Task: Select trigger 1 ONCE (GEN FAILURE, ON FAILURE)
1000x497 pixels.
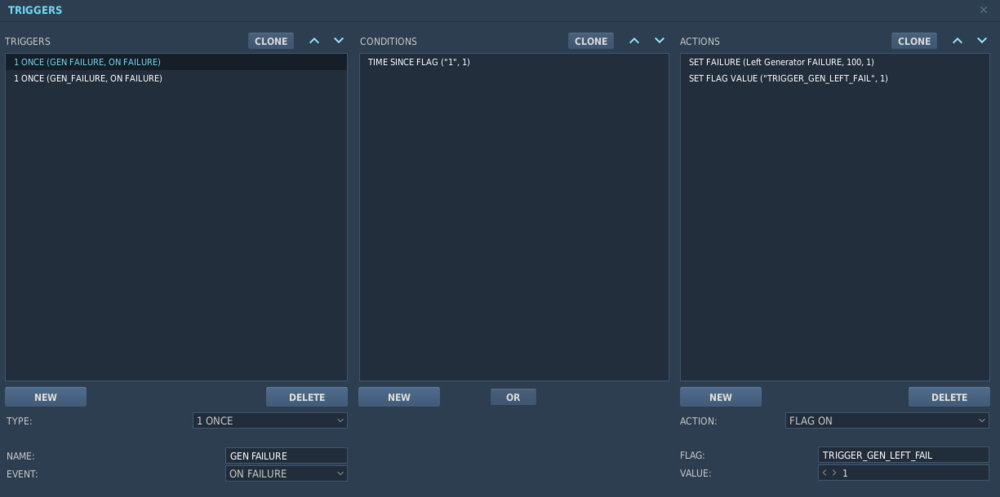Action: [176, 62]
